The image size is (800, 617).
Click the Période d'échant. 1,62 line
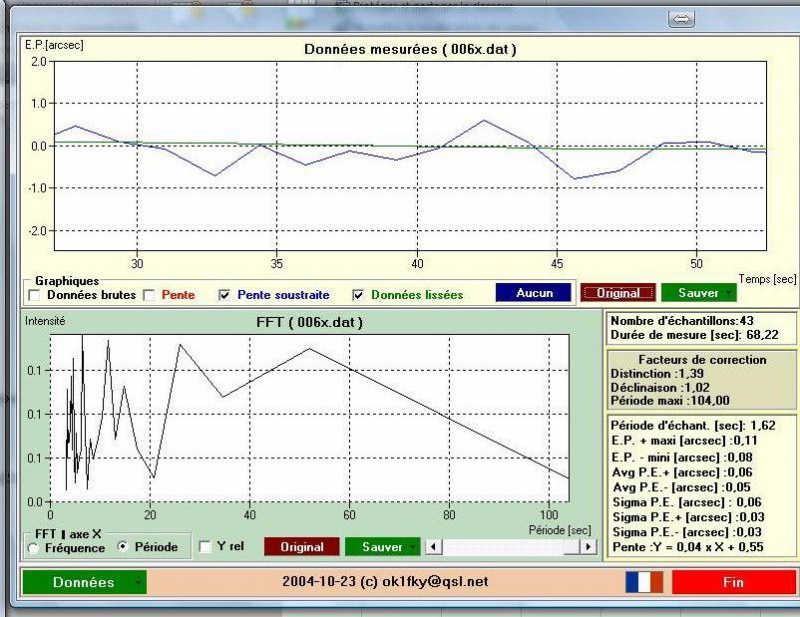[x=693, y=425]
